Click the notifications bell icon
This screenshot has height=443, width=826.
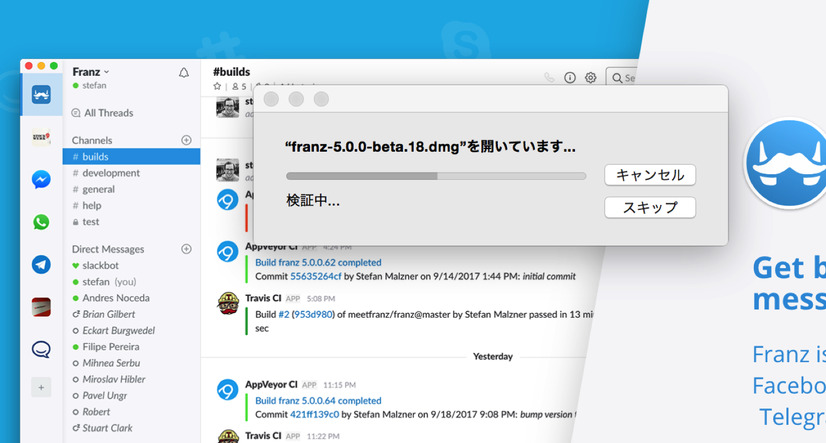[x=184, y=73]
